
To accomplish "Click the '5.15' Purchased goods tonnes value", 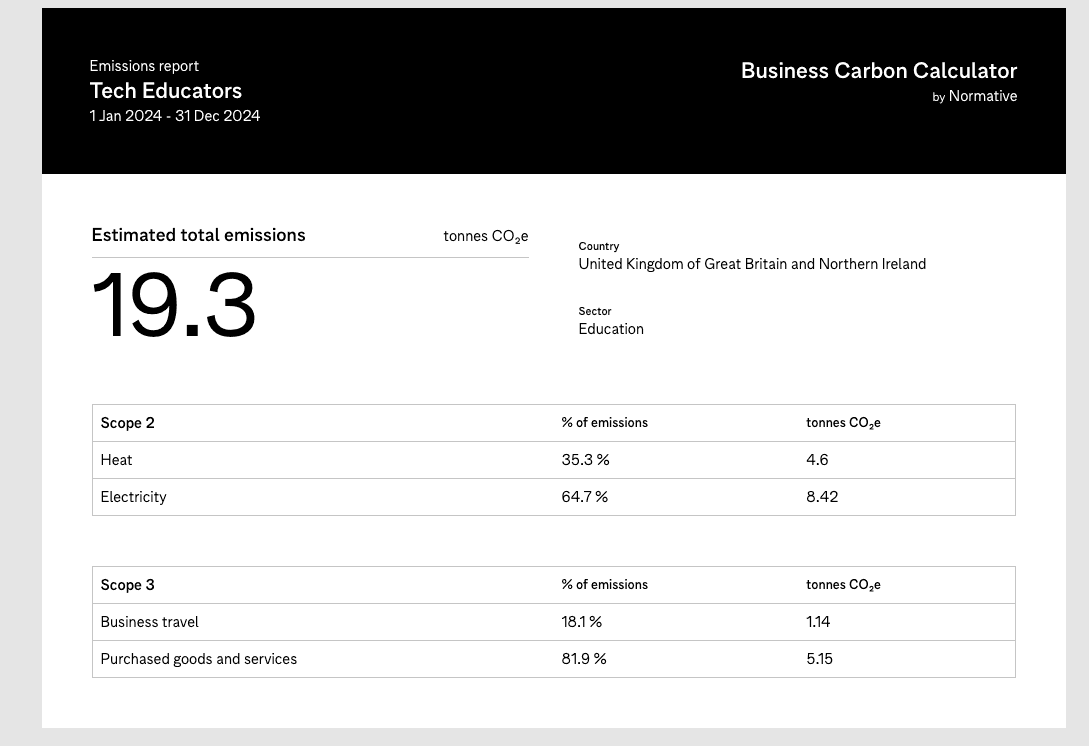I will (820, 658).
